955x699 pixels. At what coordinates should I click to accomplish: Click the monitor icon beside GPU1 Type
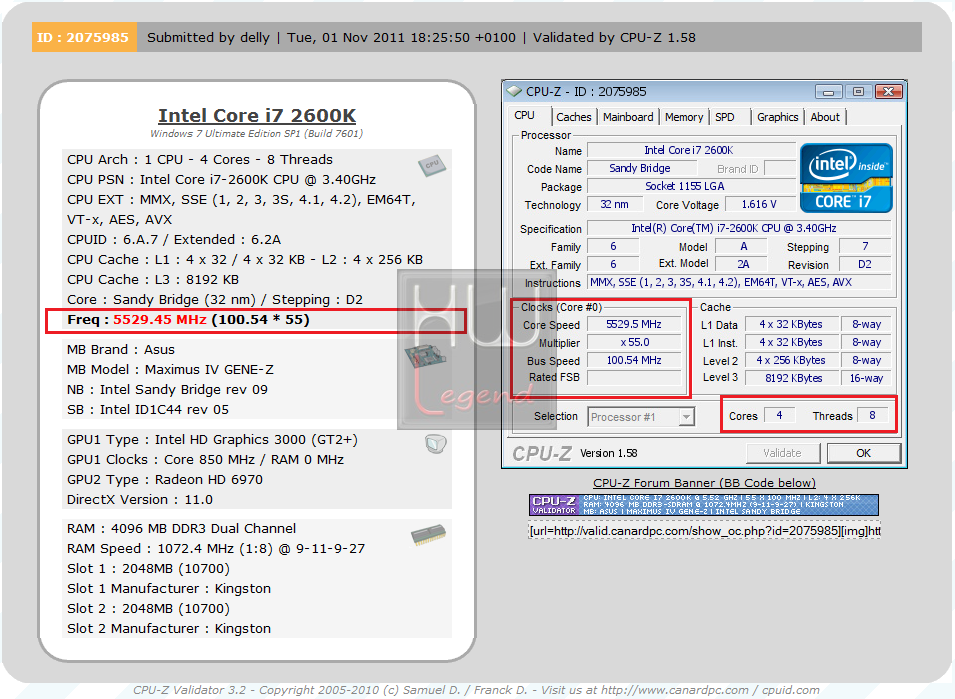coord(435,443)
